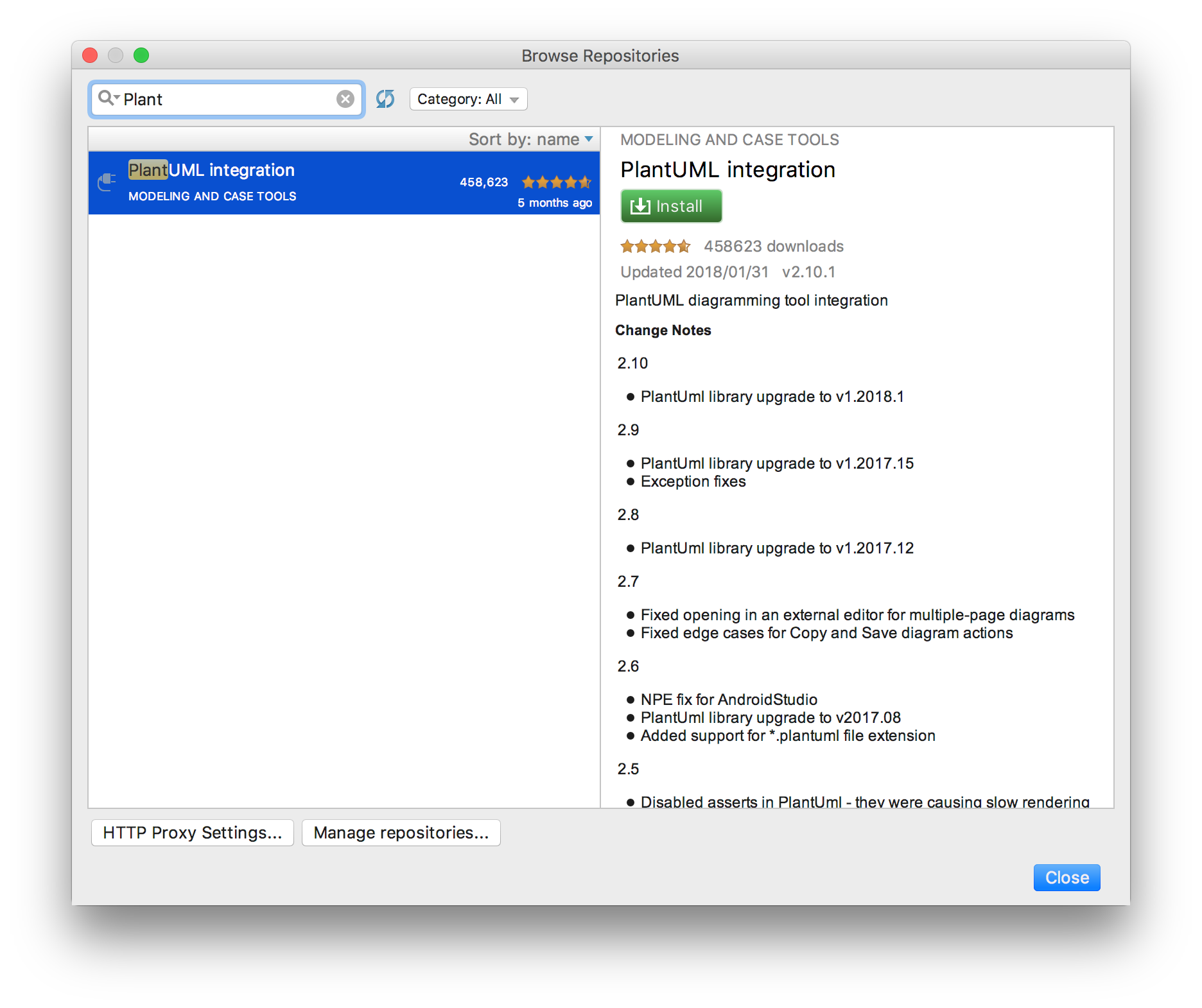Focus the plugin search field
Screen dimensions: 1202x1008
point(225,99)
